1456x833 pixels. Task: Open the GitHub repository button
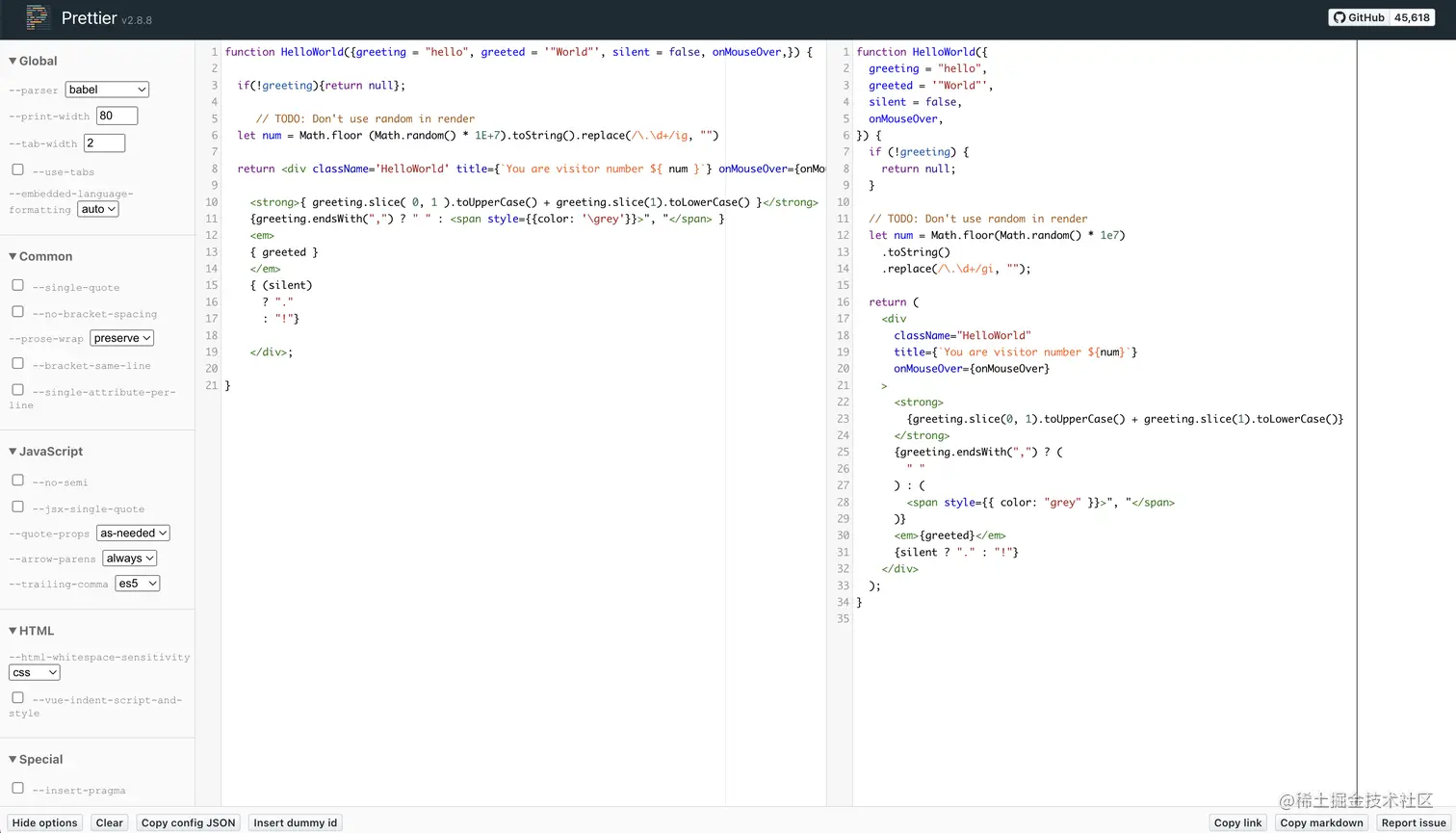(1359, 17)
